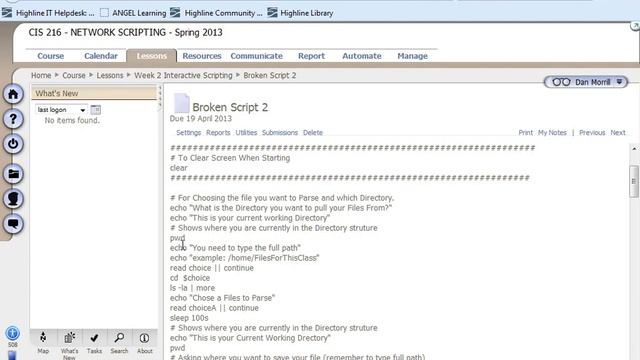
Task: Click the content scrollbar thumb
Action: pos(633,181)
